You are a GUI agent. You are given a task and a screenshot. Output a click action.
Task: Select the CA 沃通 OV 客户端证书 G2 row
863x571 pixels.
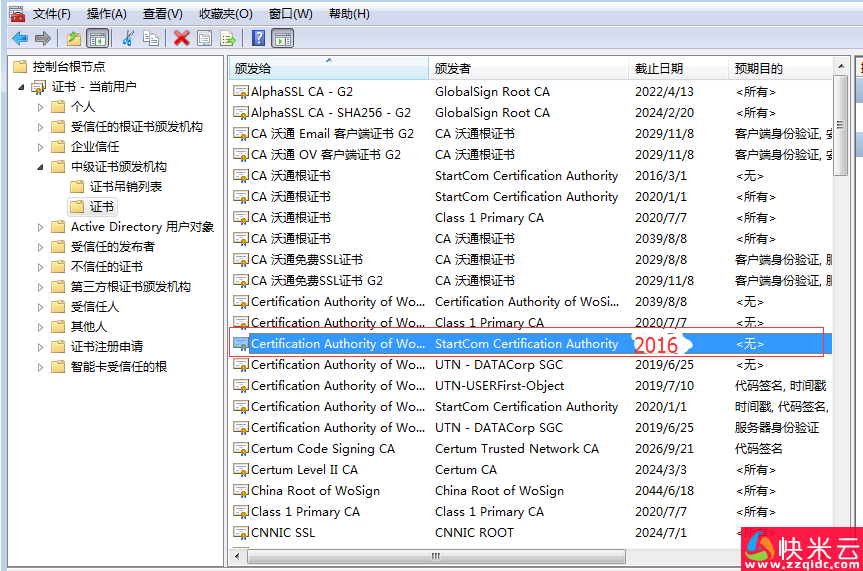tap(531, 155)
